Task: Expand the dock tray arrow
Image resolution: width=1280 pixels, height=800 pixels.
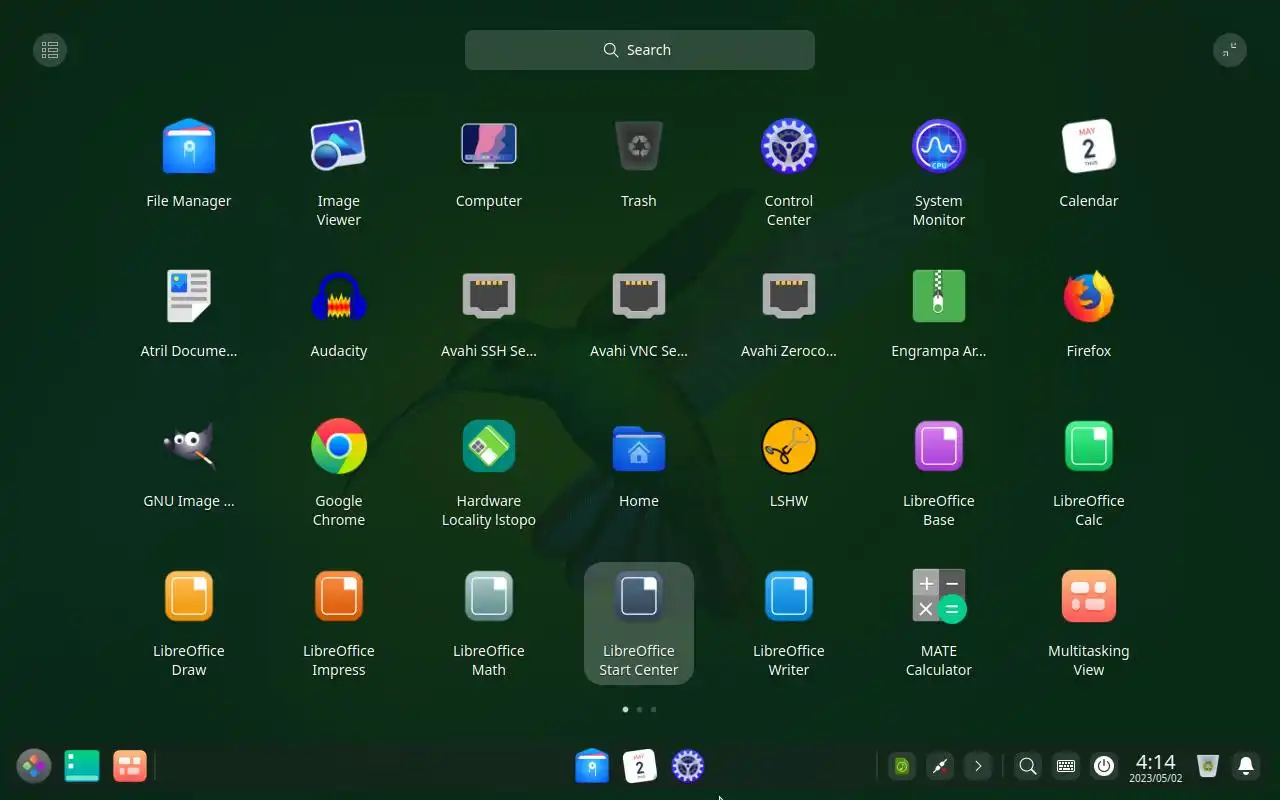Action: [978, 766]
